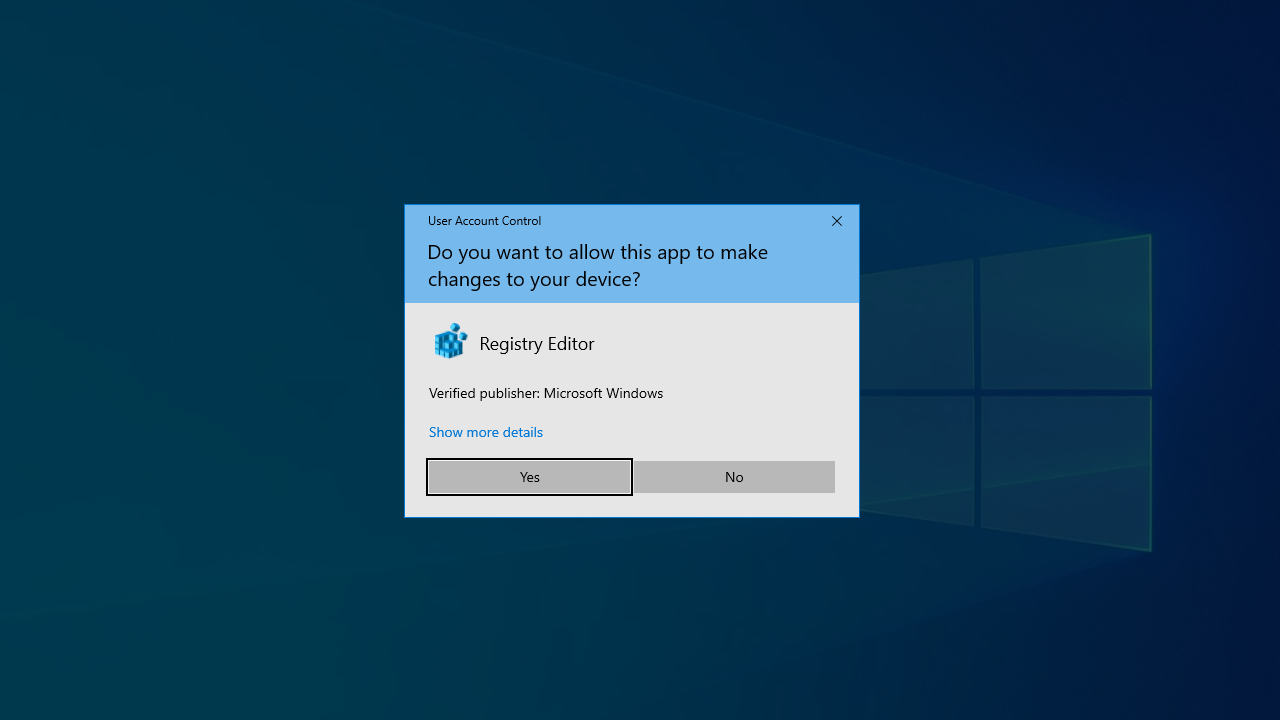Image resolution: width=1280 pixels, height=720 pixels.
Task: Select the Registry Editor app name text
Action: tap(537, 344)
